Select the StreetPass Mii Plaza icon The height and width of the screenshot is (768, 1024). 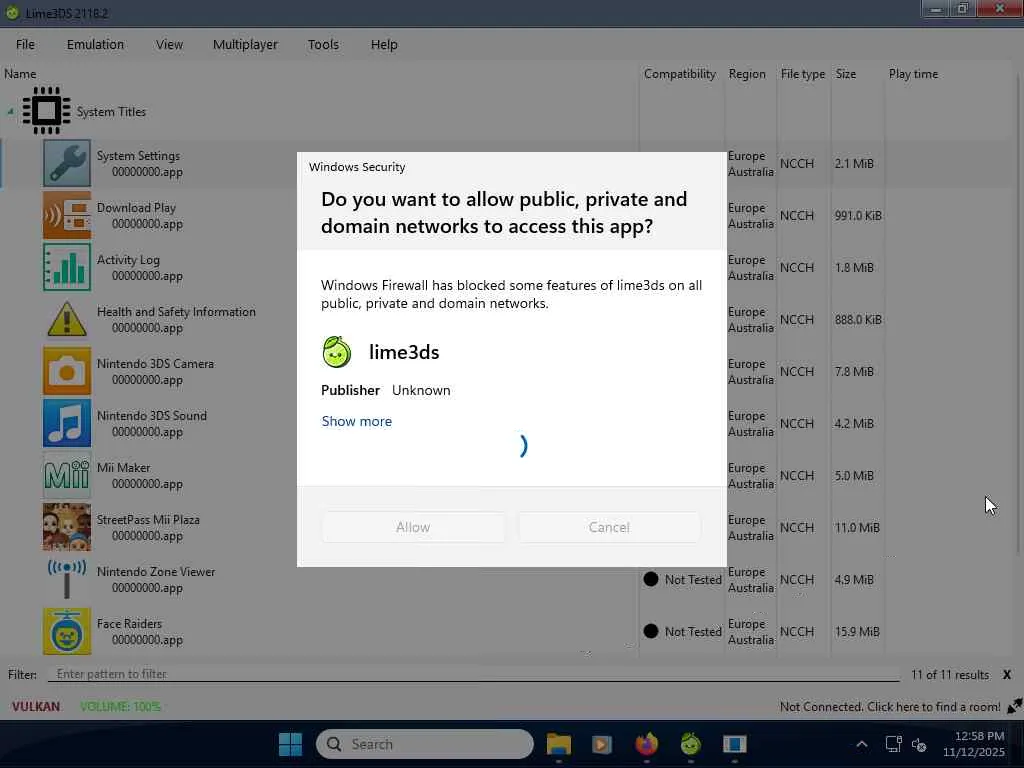point(67,527)
